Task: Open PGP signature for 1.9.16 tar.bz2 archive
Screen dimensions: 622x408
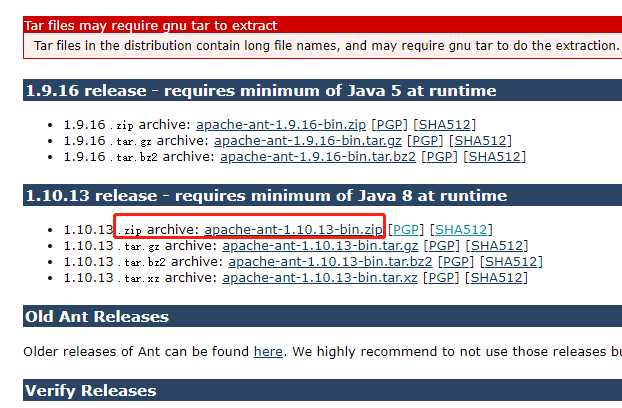Action: pyautogui.click(x=439, y=157)
